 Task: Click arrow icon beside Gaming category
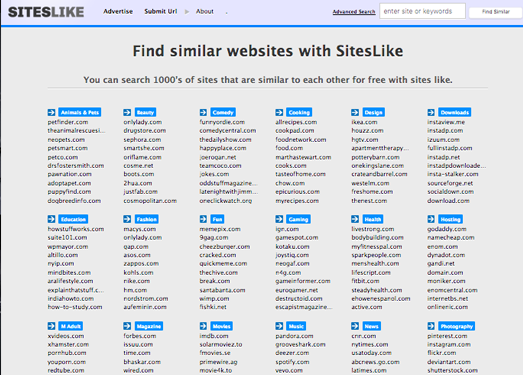coord(279,219)
